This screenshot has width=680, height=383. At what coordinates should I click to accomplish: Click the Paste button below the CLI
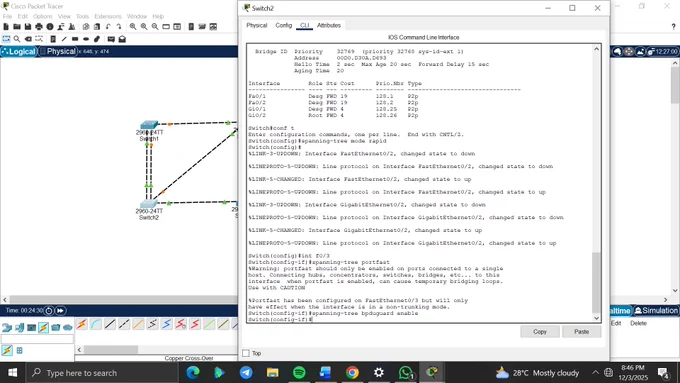582,332
